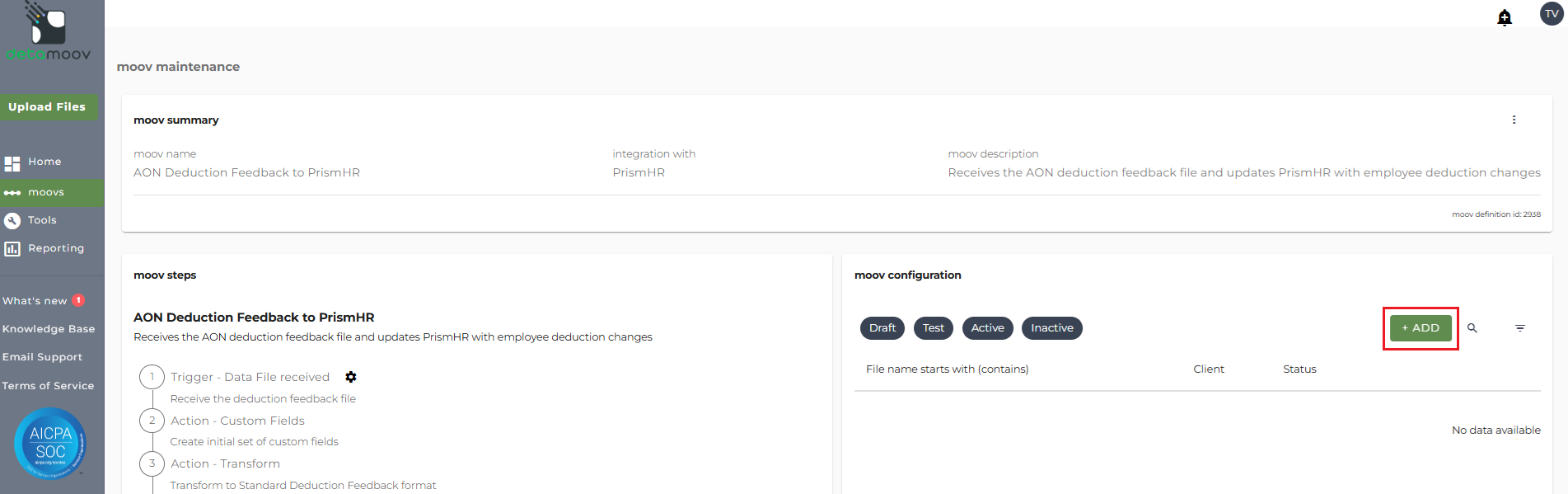Screen dimensions: 1568x494
Task: Sort by File name starts with column
Action: pos(947,369)
